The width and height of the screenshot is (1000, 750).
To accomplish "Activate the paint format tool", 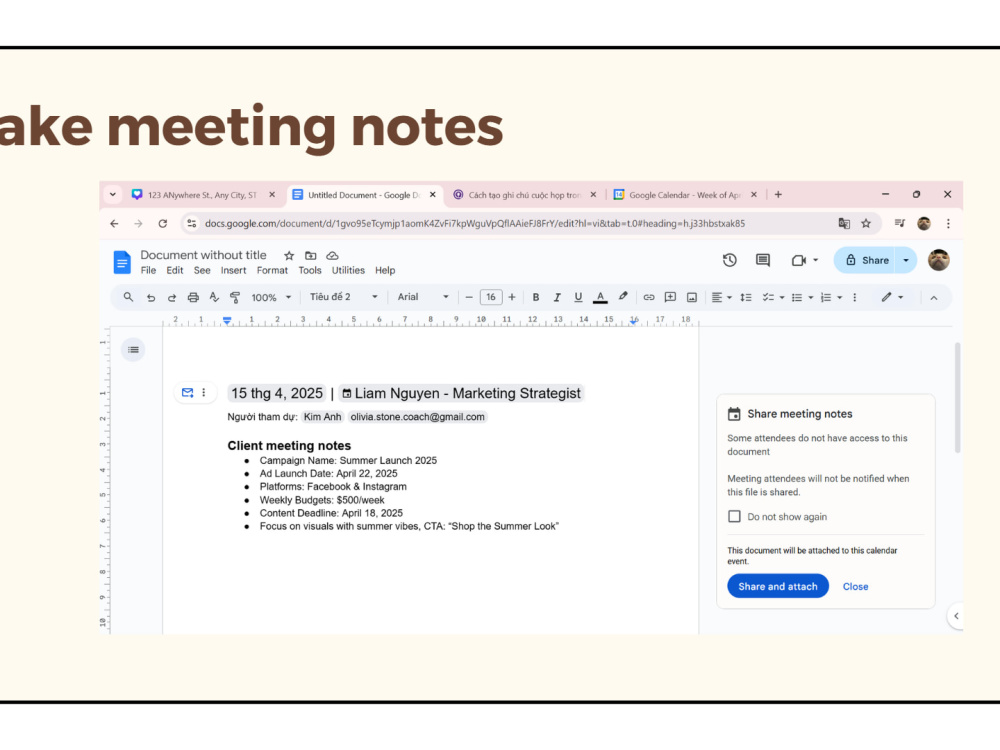I will click(235, 297).
